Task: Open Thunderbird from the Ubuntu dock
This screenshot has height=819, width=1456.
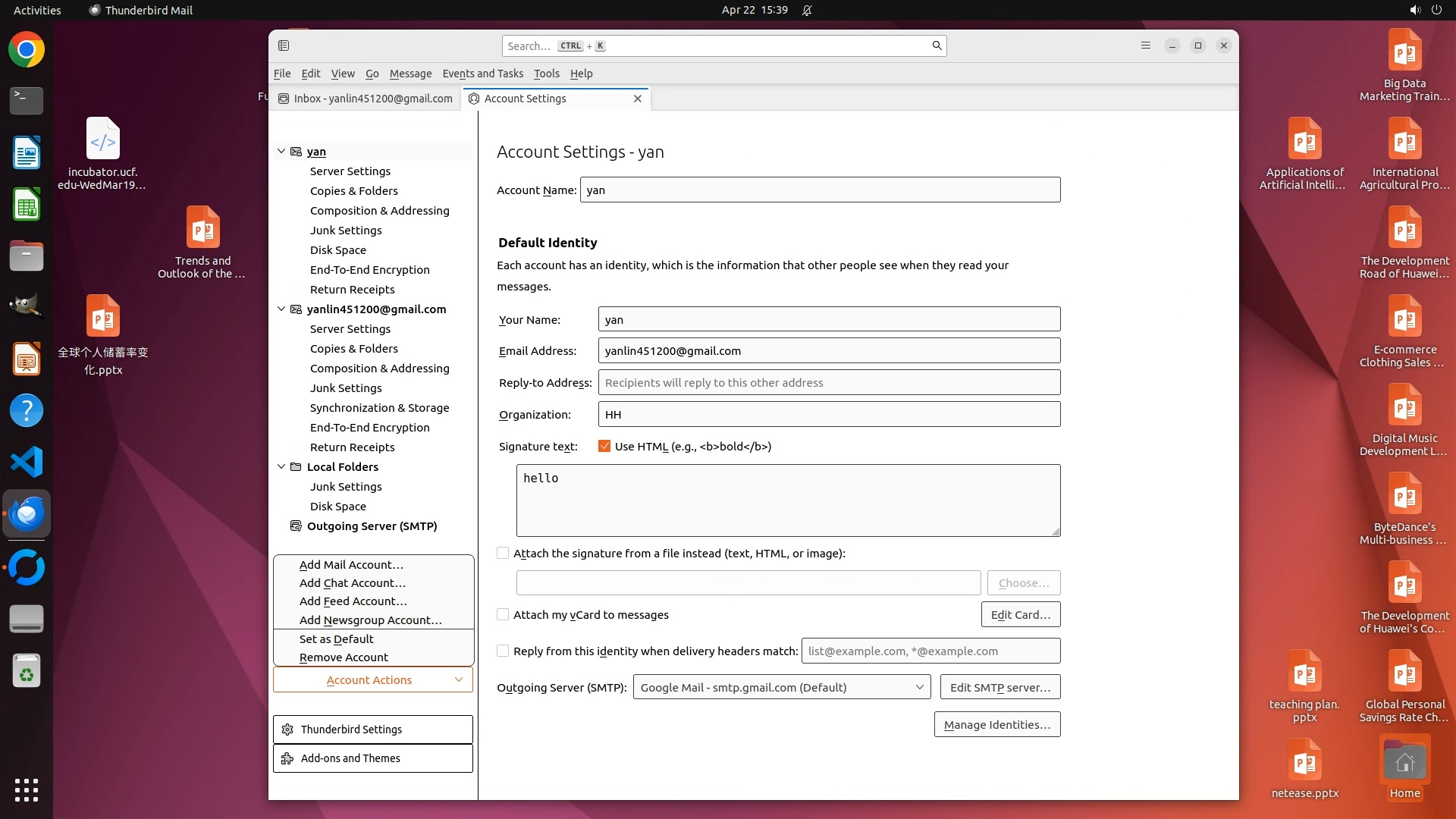Action: [x=27, y=514]
